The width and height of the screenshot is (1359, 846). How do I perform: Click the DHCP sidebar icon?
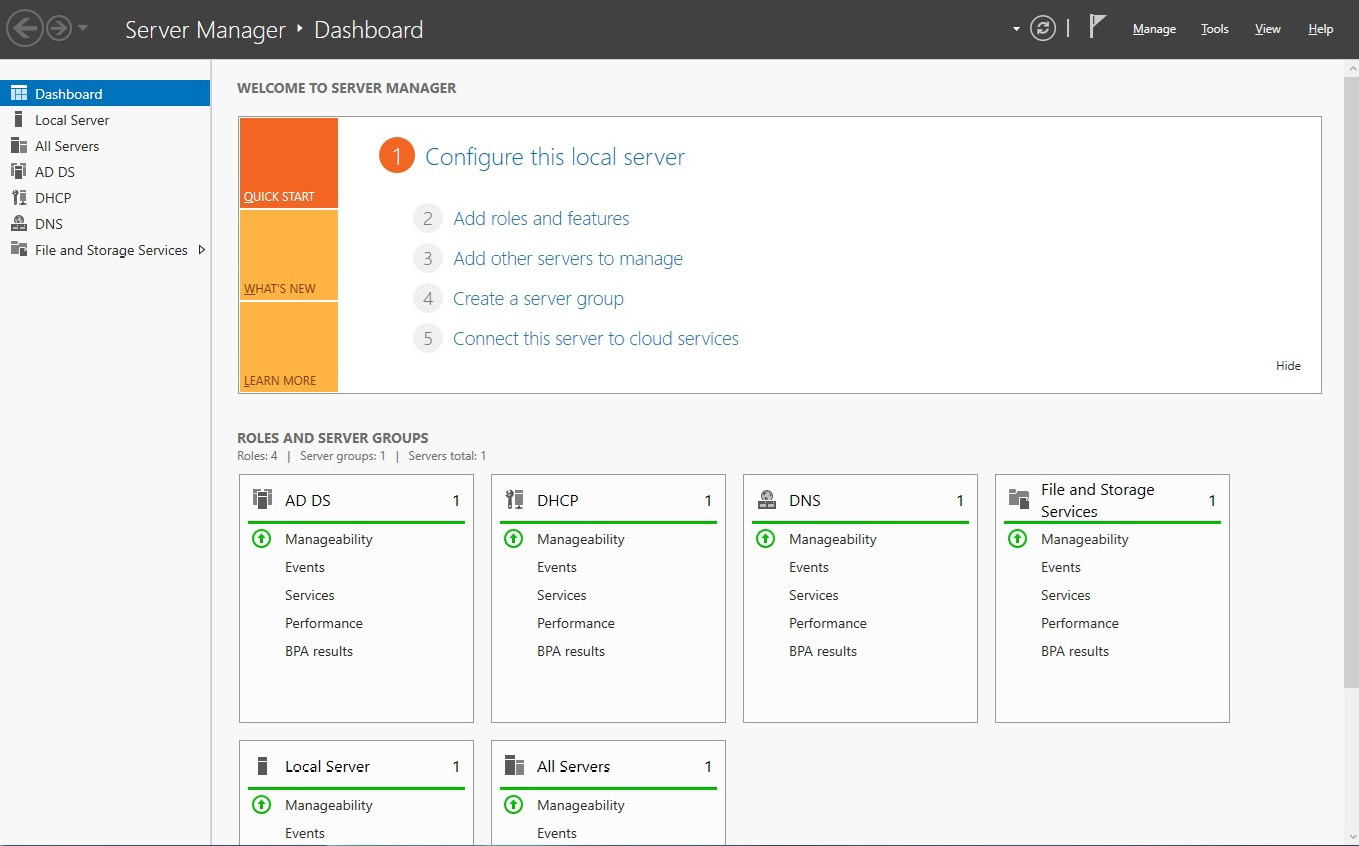(x=18, y=197)
